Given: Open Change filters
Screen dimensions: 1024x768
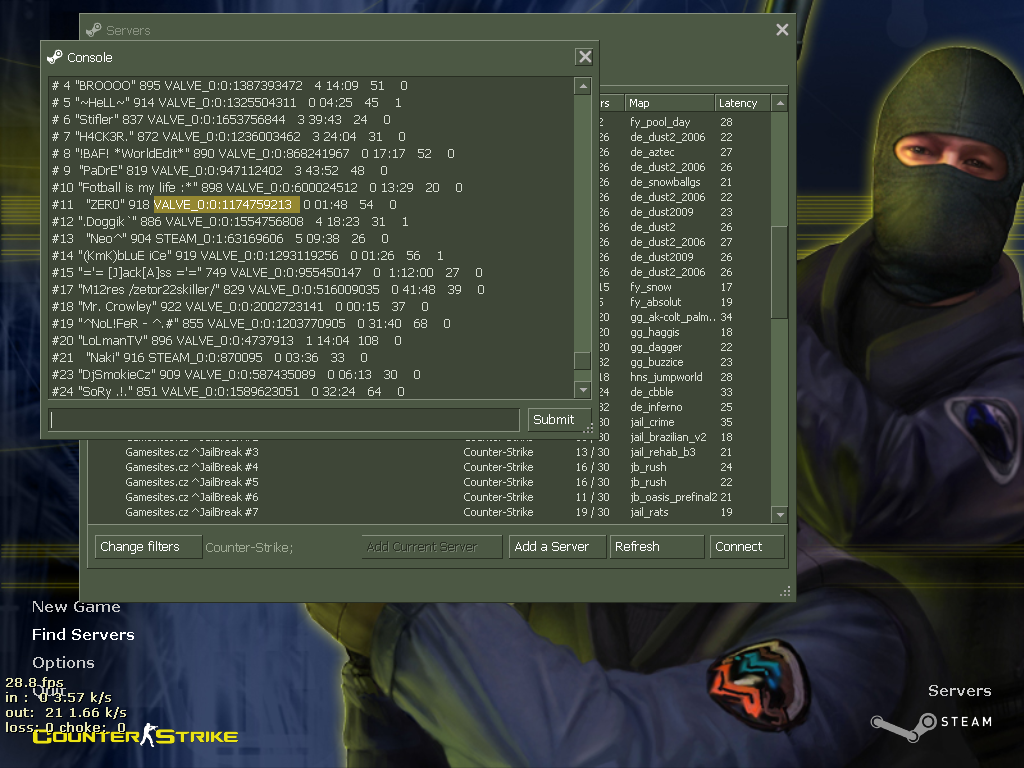Looking at the screenshot, I should 148,547.
